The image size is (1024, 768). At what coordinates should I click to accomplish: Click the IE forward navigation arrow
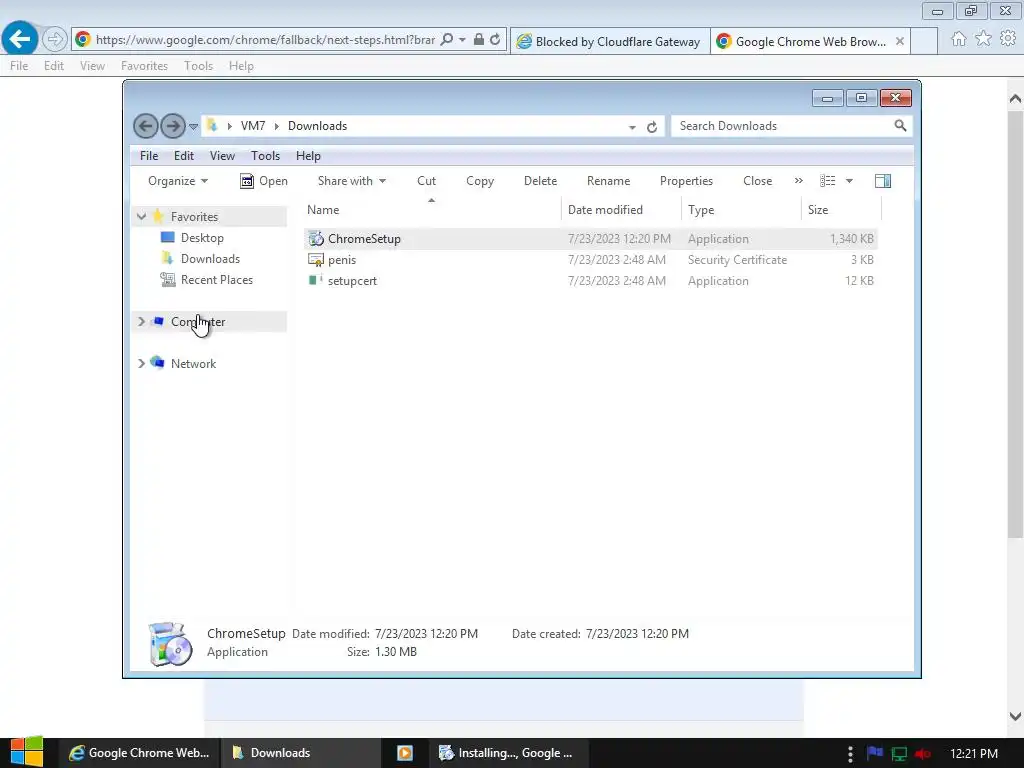(x=55, y=39)
